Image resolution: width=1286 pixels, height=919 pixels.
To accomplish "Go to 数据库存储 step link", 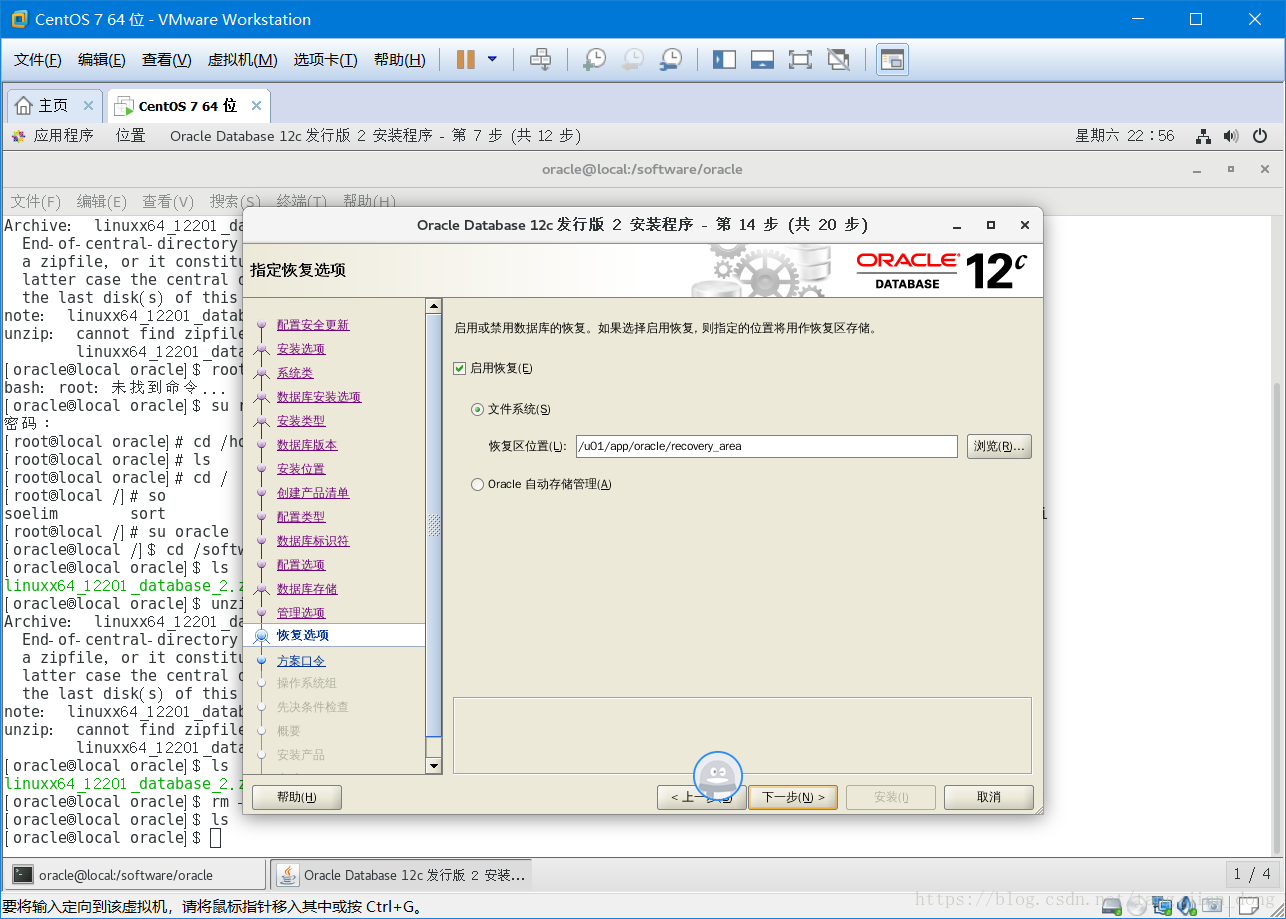I will pyautogui.click(x=307, y=589).
